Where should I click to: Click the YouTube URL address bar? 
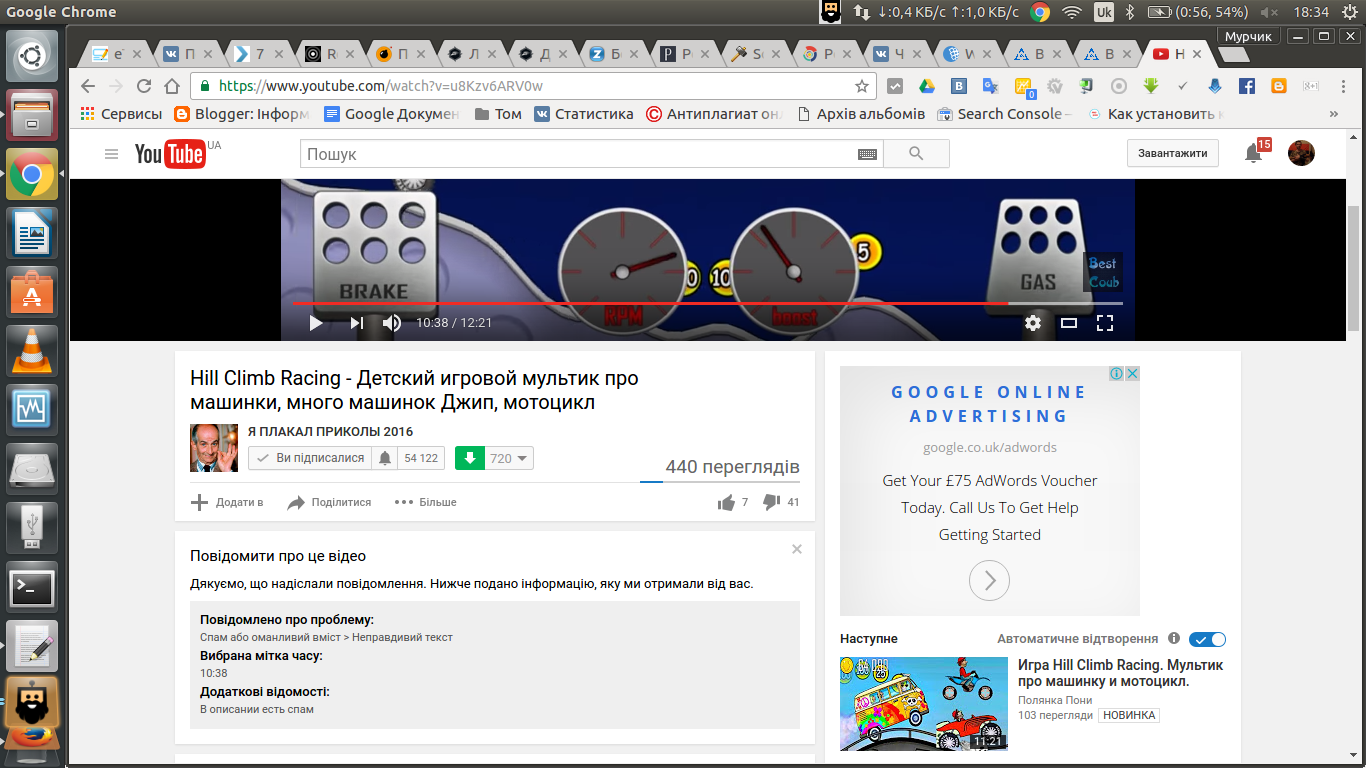(x=533, y=86)
